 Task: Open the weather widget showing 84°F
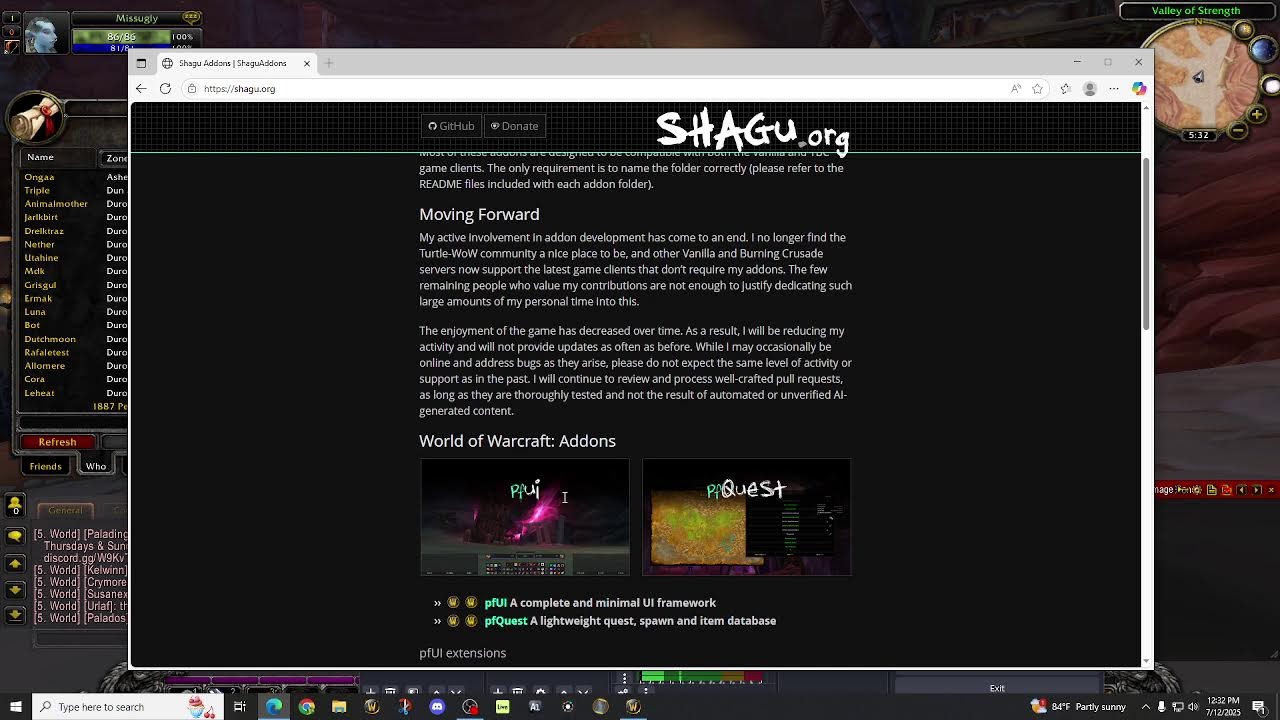pyautogui.click(x=1079, y=707)
